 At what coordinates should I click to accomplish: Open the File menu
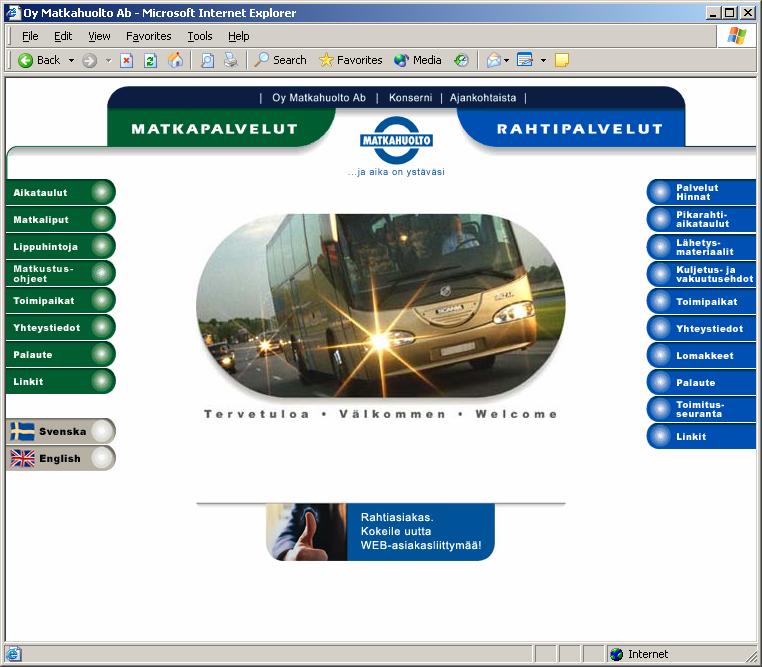point(30,36)
